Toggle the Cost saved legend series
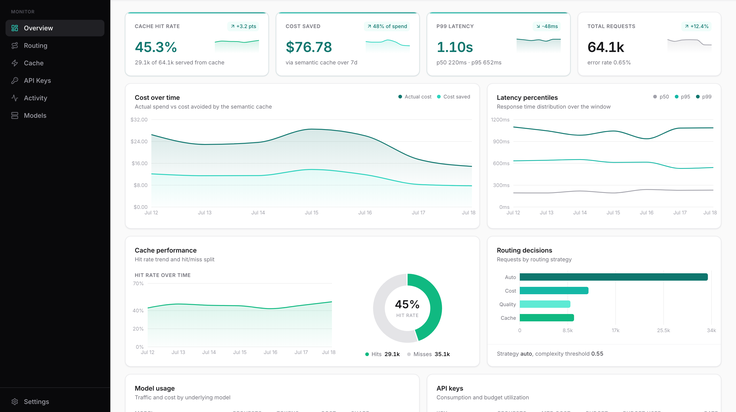Viewport: 736px width, 412px height. [x=453, y=97]
